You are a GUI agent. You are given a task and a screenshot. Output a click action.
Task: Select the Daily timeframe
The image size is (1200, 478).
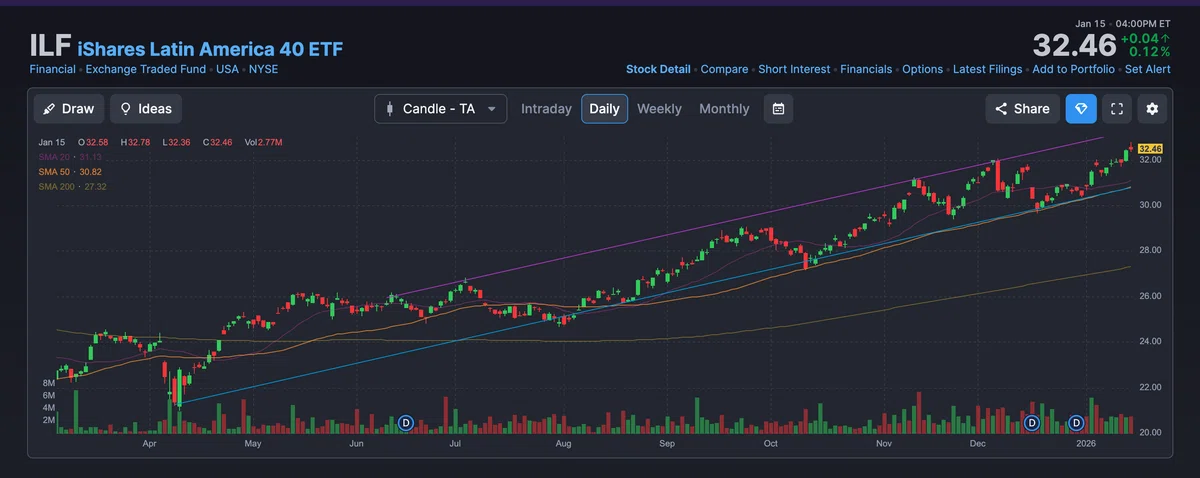604,109
